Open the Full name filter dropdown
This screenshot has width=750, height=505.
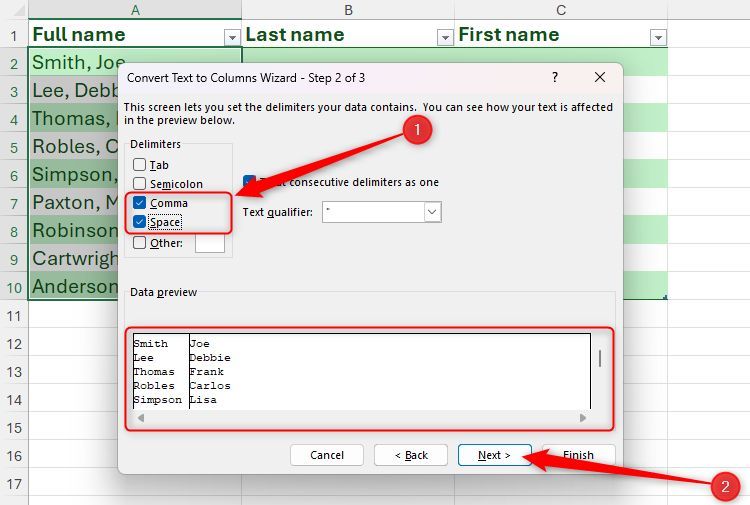232,37
